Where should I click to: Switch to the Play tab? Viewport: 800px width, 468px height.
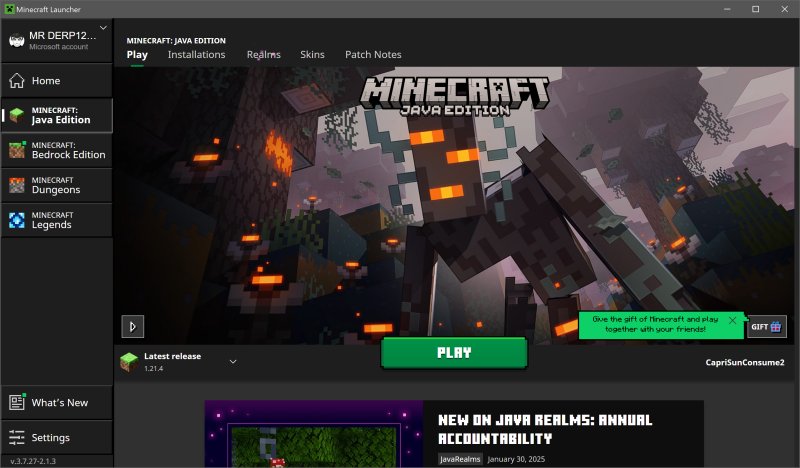click(137, 55)
